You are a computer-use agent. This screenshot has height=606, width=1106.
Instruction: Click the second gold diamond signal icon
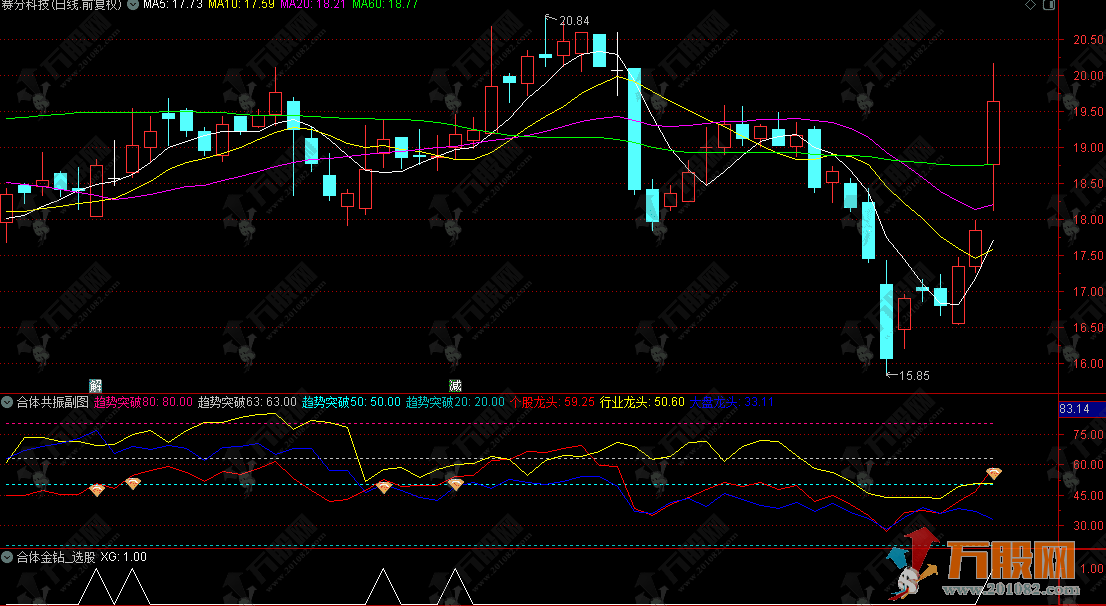coord(133,483)
